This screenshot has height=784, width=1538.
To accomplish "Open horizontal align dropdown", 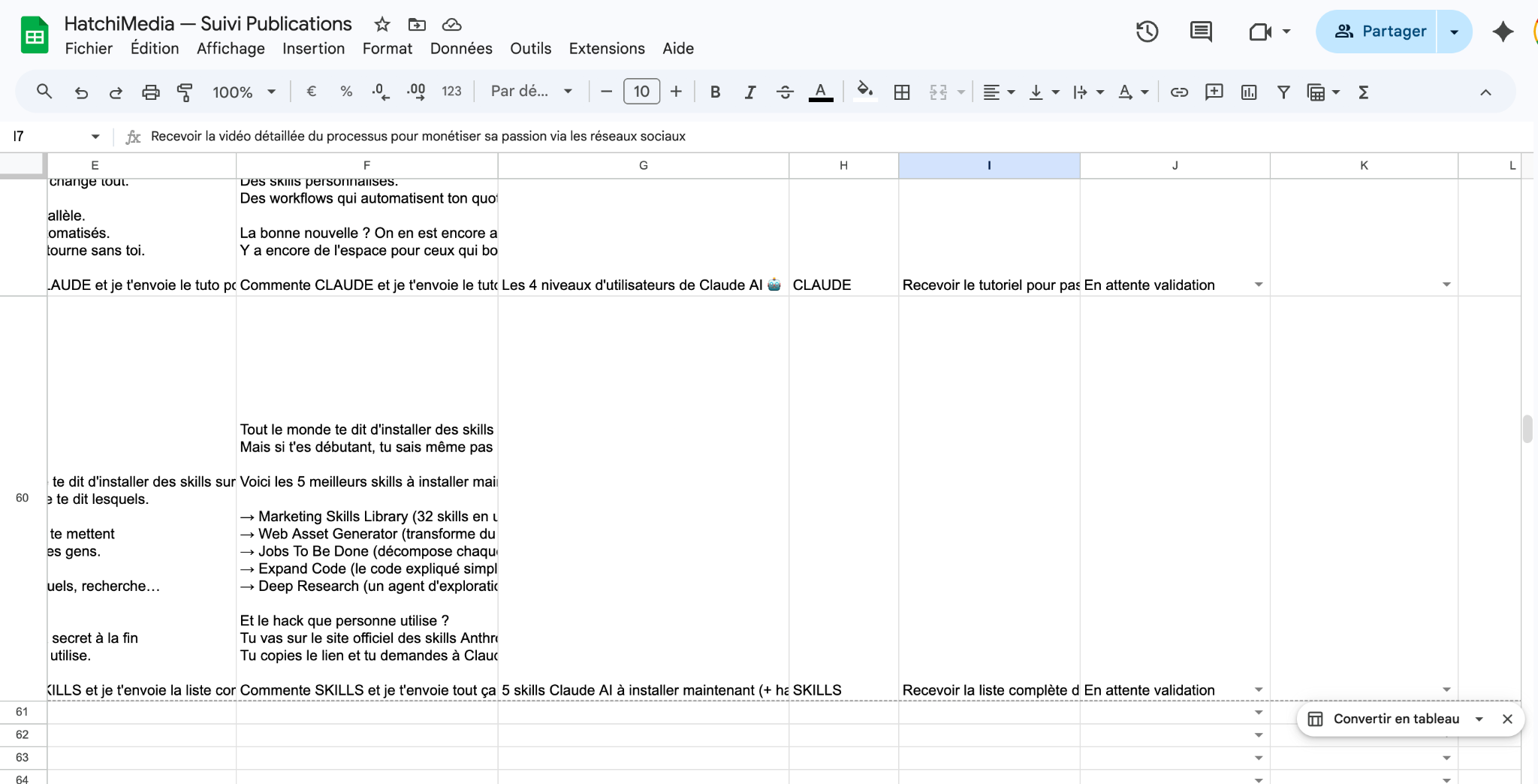I will click(x=999, y=92).
